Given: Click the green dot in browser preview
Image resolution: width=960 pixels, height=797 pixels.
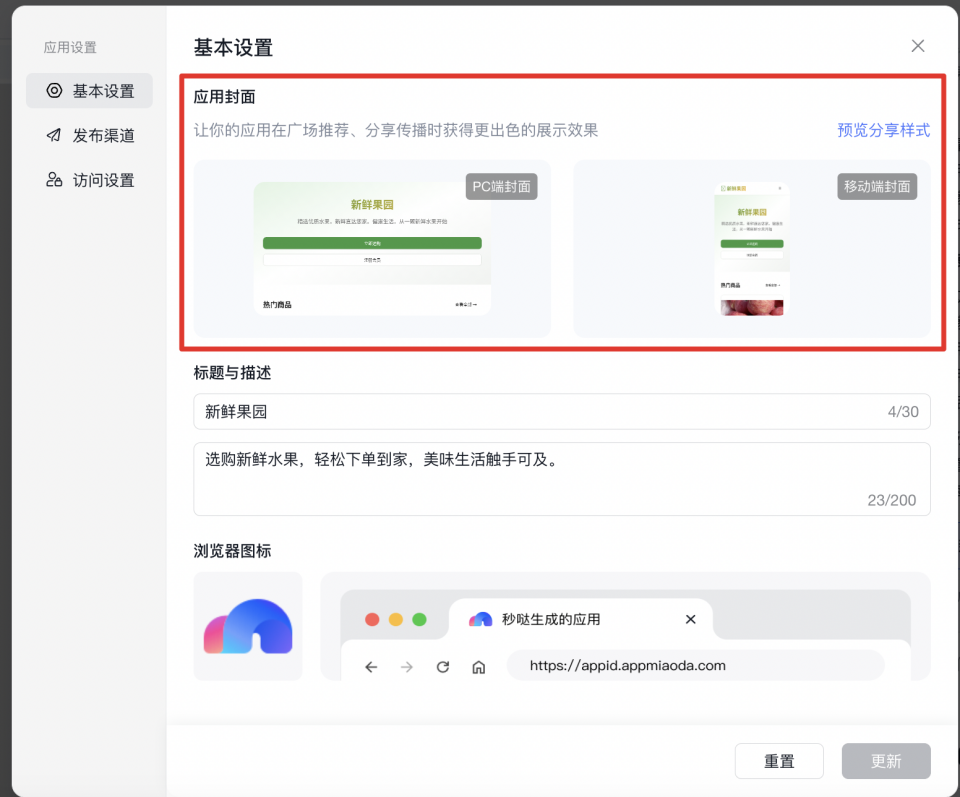Looking at the screenshot, I should point(419,619).
